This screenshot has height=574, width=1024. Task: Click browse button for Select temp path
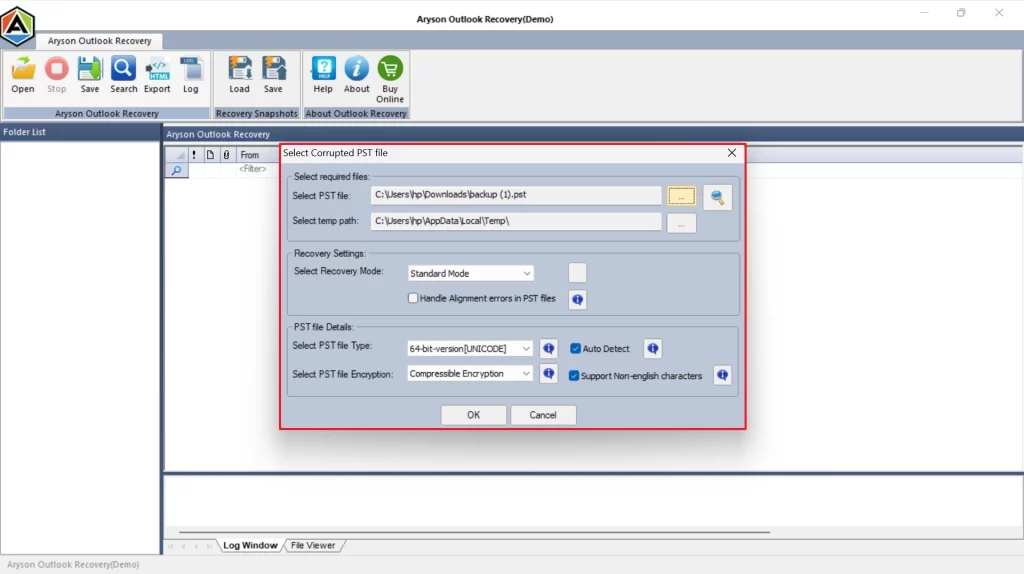coord(681,224)
